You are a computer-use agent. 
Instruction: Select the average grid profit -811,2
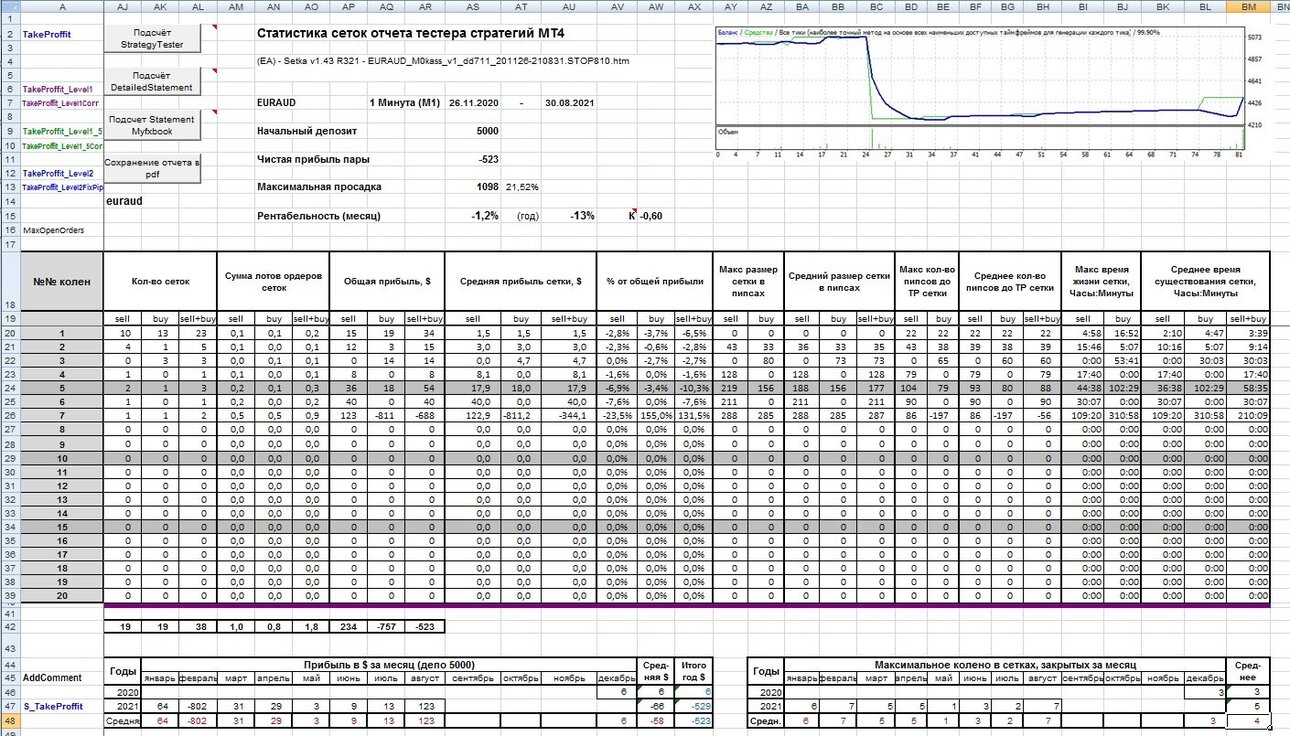pos(520,413)
